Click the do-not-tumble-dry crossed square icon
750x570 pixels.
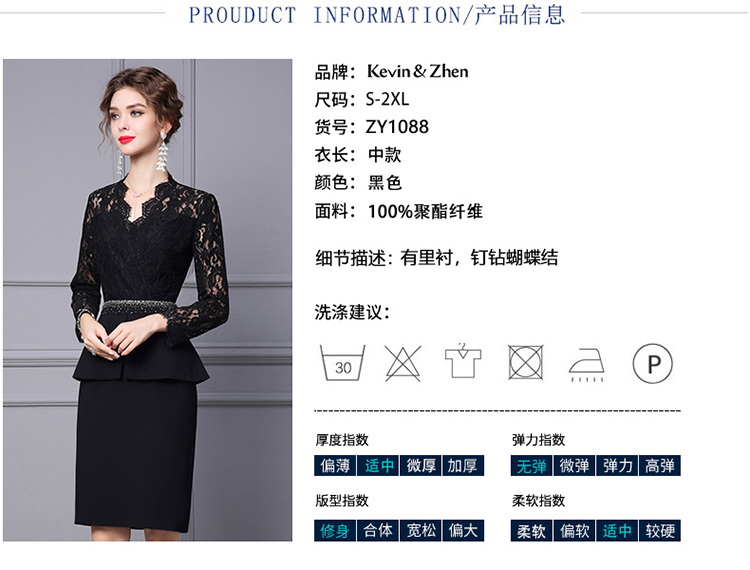click(x=525, y=362)
